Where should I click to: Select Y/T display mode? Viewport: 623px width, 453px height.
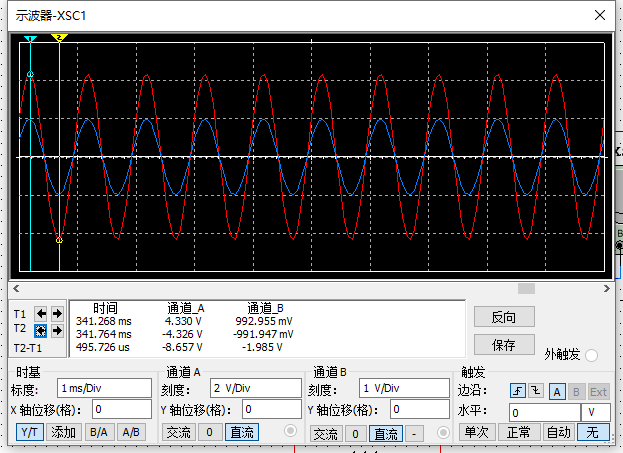tap(29, 432)
